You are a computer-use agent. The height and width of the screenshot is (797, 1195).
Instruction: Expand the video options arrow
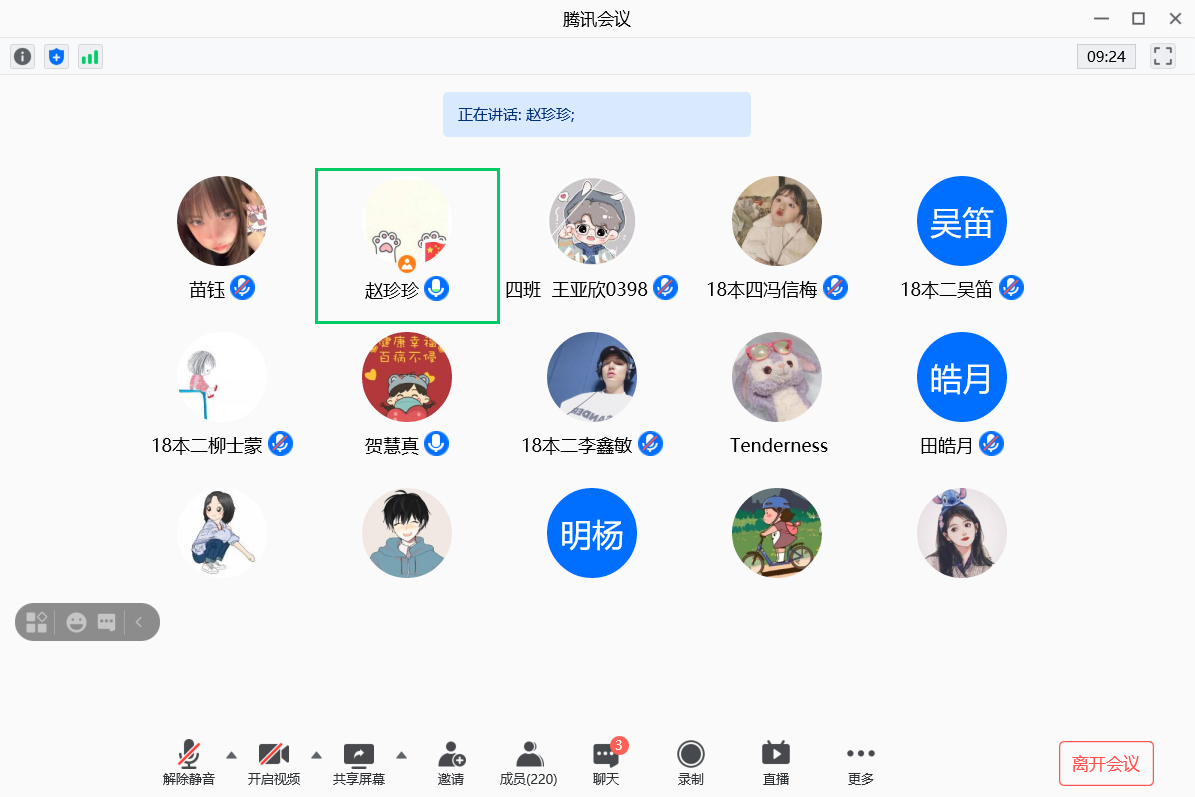coord(316,754)
